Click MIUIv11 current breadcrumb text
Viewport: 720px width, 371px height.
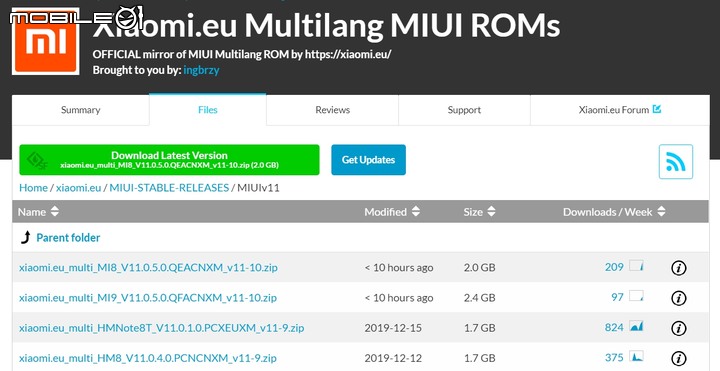[x=259, y=188]
